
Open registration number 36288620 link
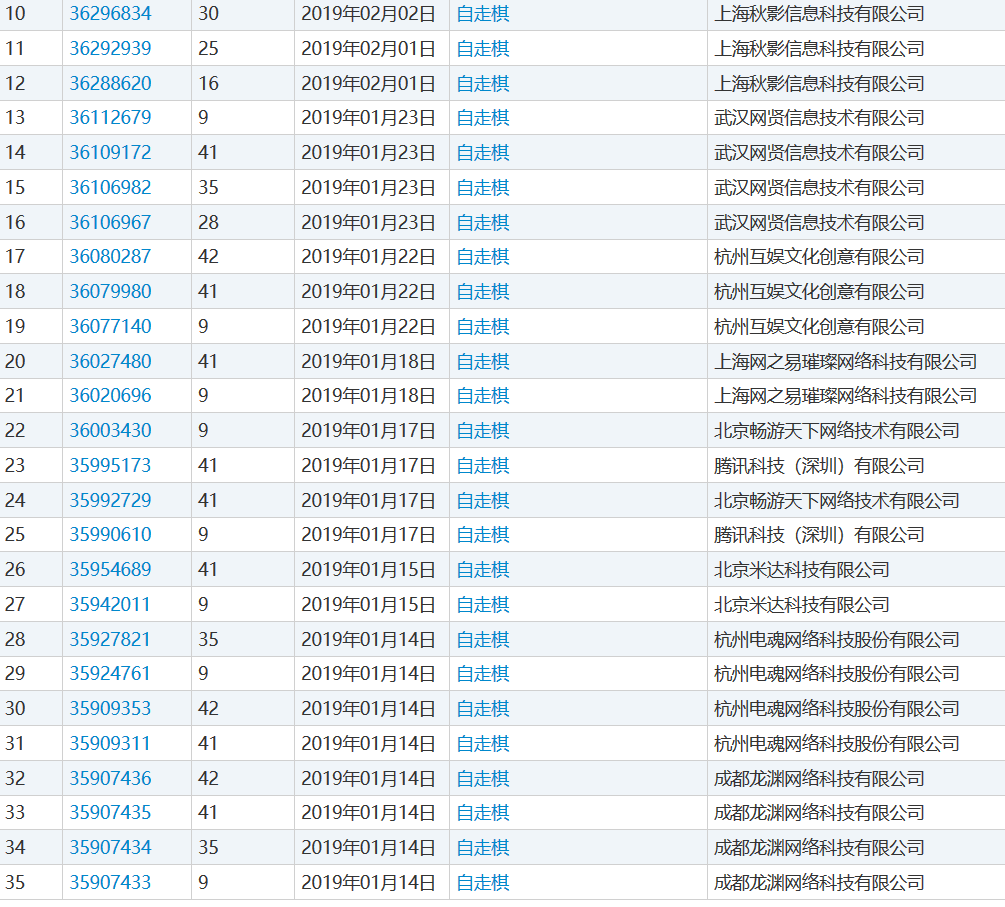[x=110, y=83]
